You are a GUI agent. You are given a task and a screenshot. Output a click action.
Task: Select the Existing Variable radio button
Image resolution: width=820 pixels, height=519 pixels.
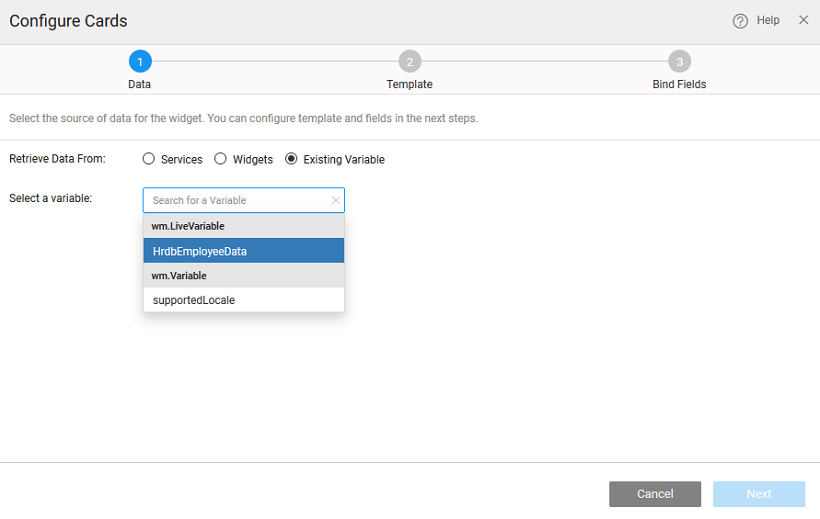[x=292, y=159]
